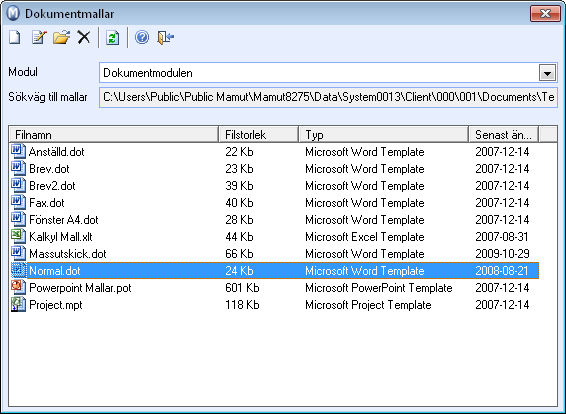The width and height of the screenshot is (566, 414).
Task: Select Fönster A4.dot in list
Action: pos(274,219)
